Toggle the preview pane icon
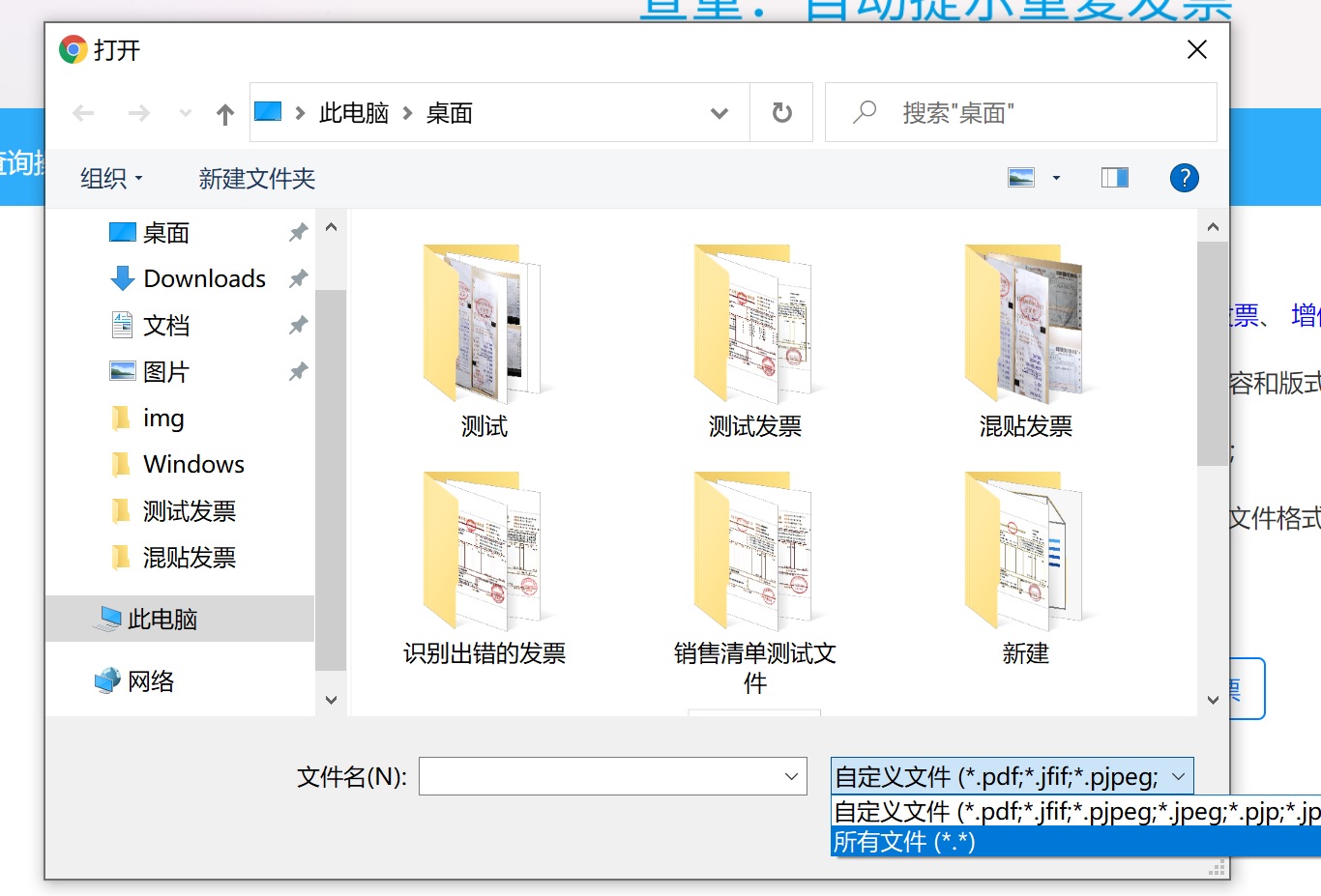 (x=1114, y=178)
